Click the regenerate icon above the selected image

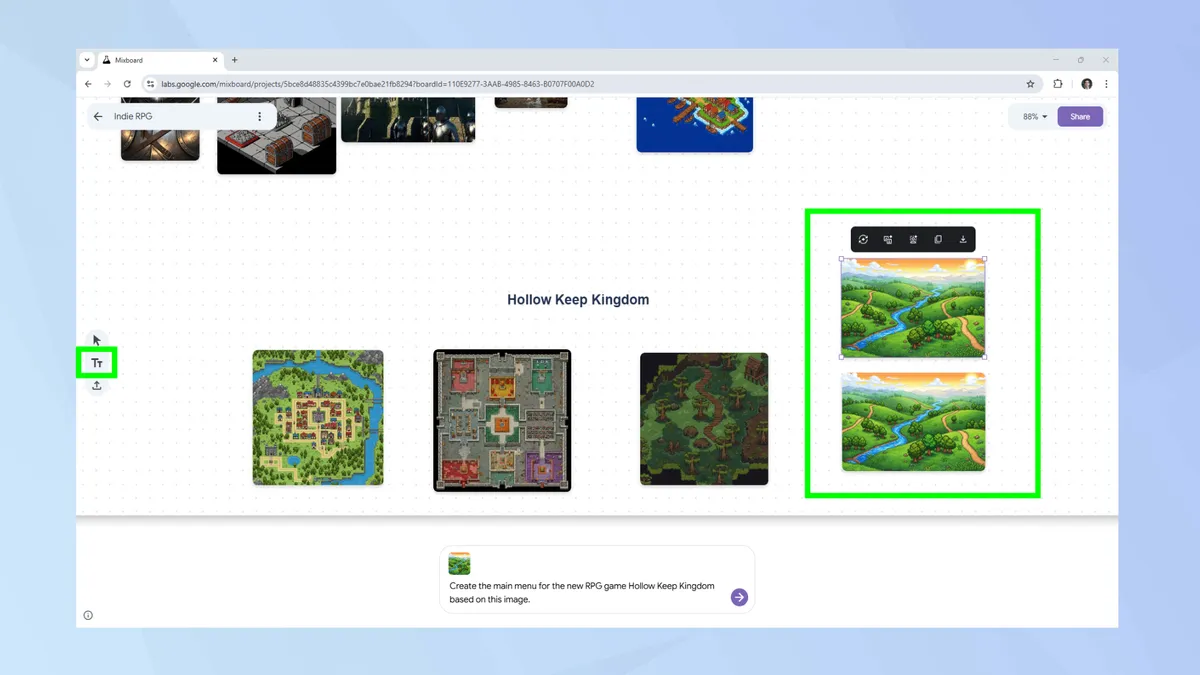[x=863, y=239]
